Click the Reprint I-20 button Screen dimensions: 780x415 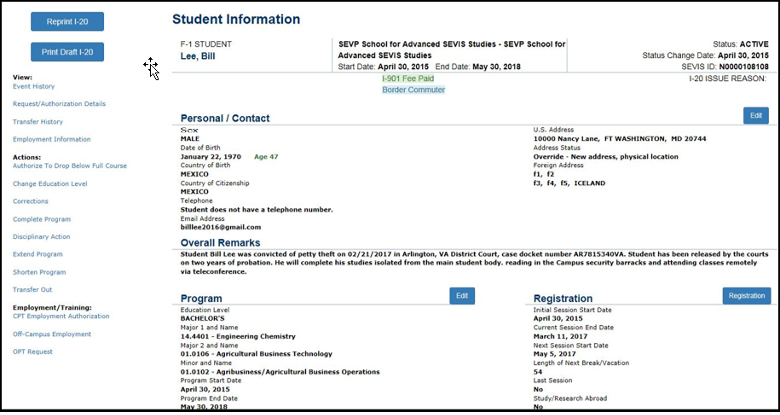point(67,21)
